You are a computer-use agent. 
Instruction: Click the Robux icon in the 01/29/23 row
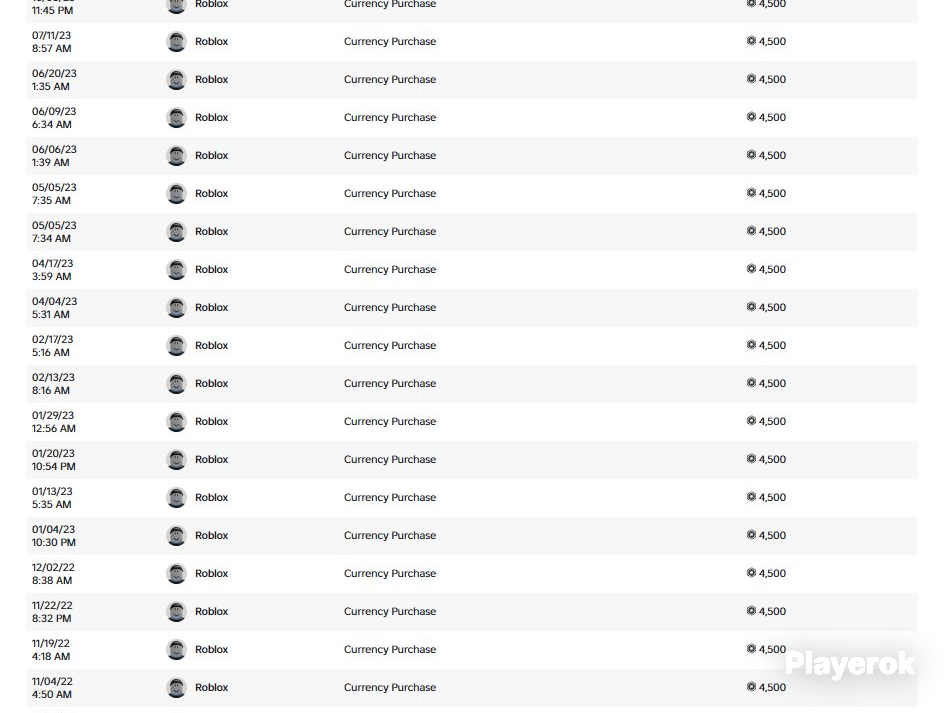click(751, 421)
